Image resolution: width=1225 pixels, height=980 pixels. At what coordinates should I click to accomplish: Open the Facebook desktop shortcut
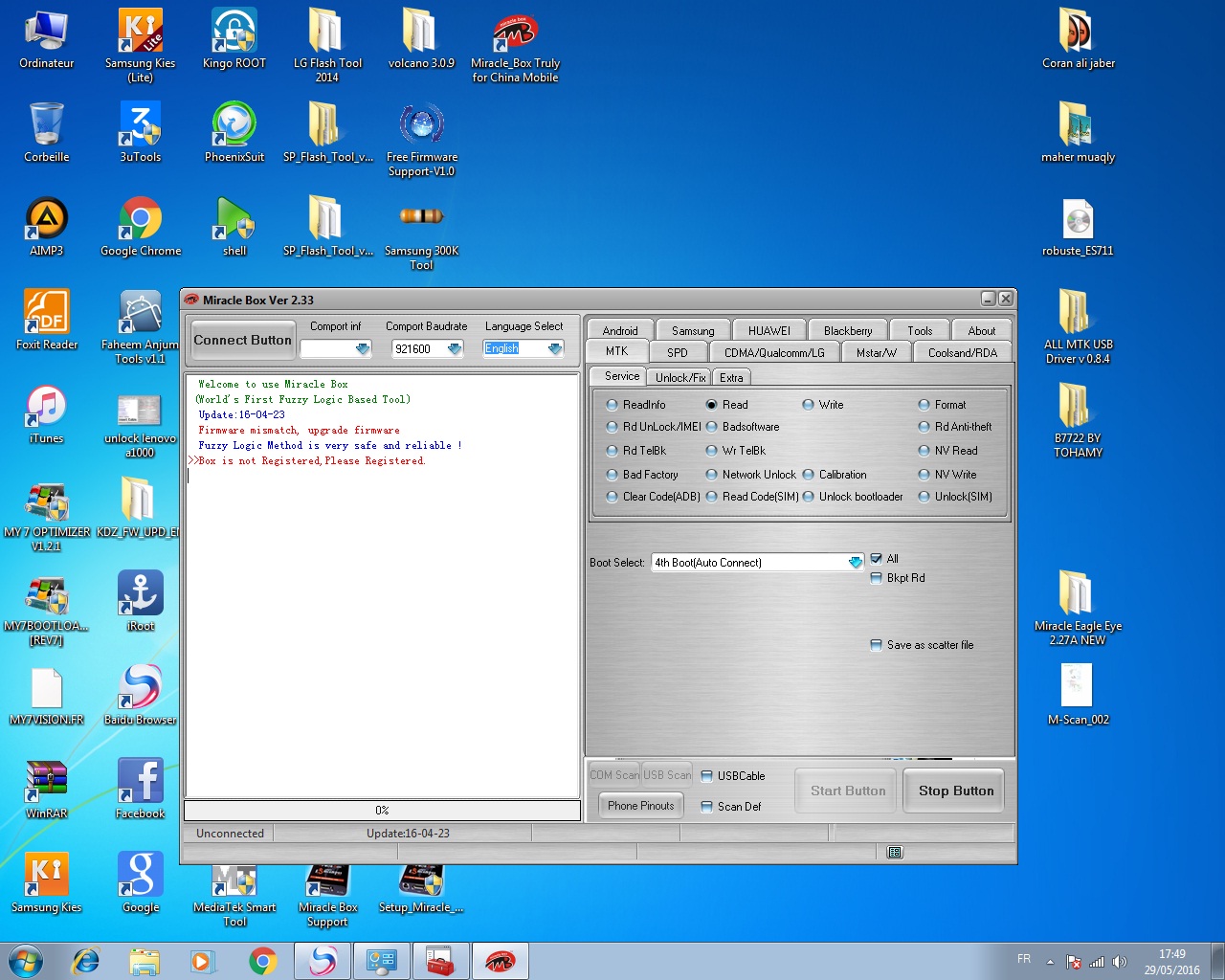click(x=141, y=789)
